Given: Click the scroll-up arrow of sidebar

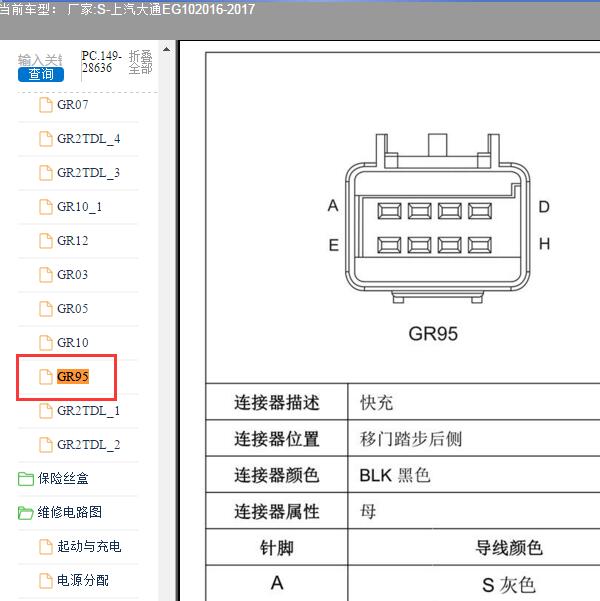Looking at the screenshot, I should [x=166, y=49].
